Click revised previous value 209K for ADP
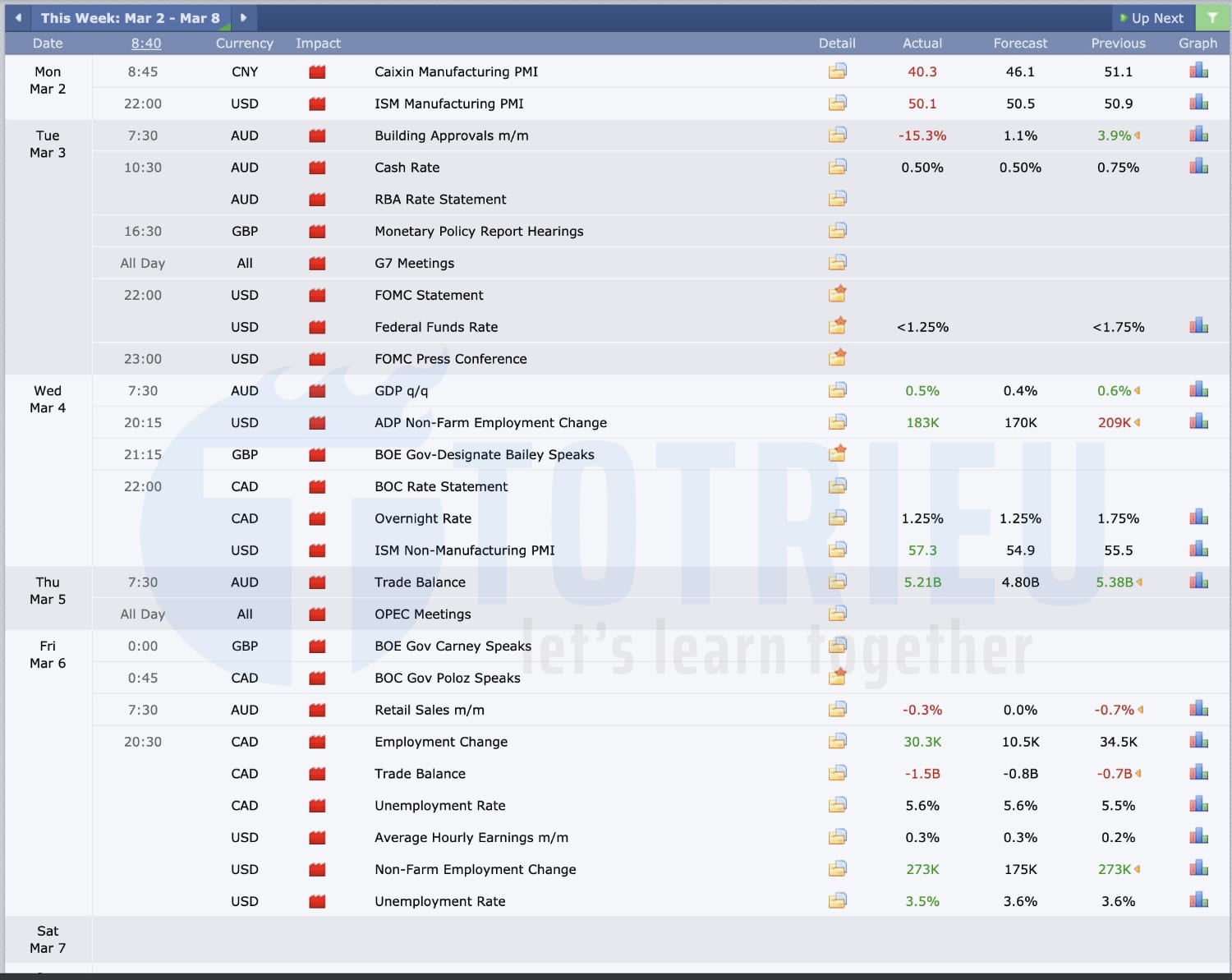The width and height of the screenshot is (1232, 980). (x=1115, y=422)
